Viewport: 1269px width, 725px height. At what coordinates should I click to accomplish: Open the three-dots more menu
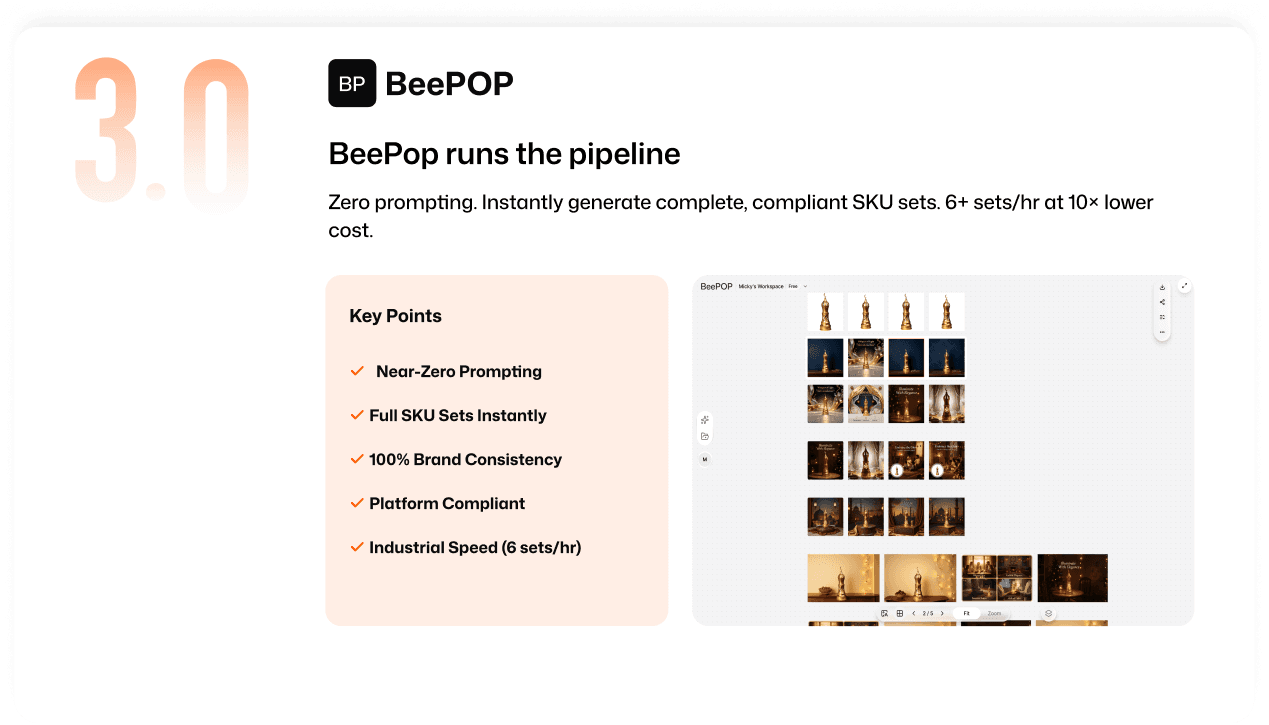click(1162, 332)
